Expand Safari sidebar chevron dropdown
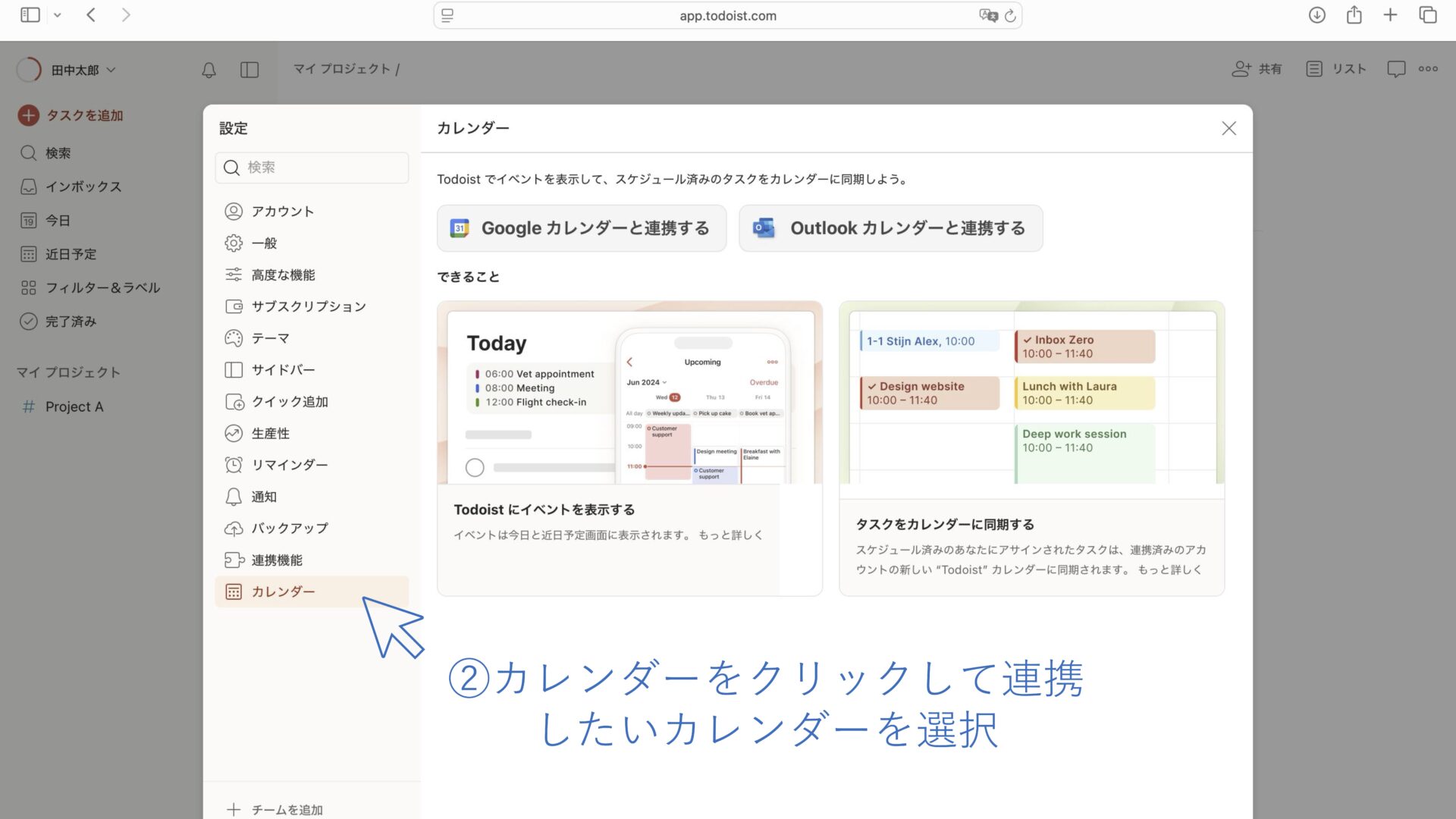1456x819 pixels. [57, 15]
